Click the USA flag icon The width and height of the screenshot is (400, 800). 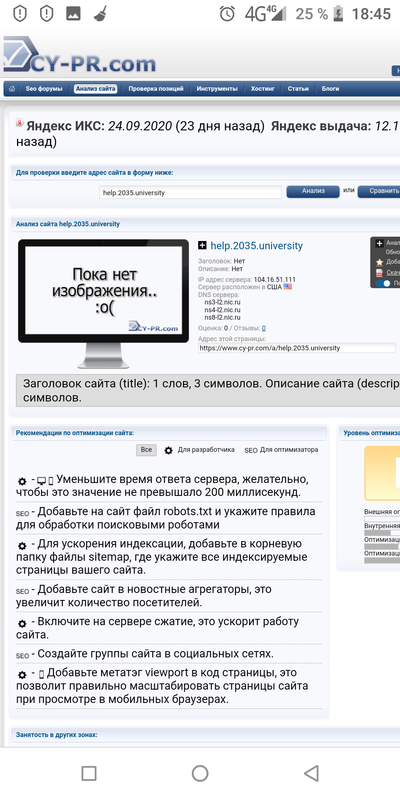coord(288,287)
